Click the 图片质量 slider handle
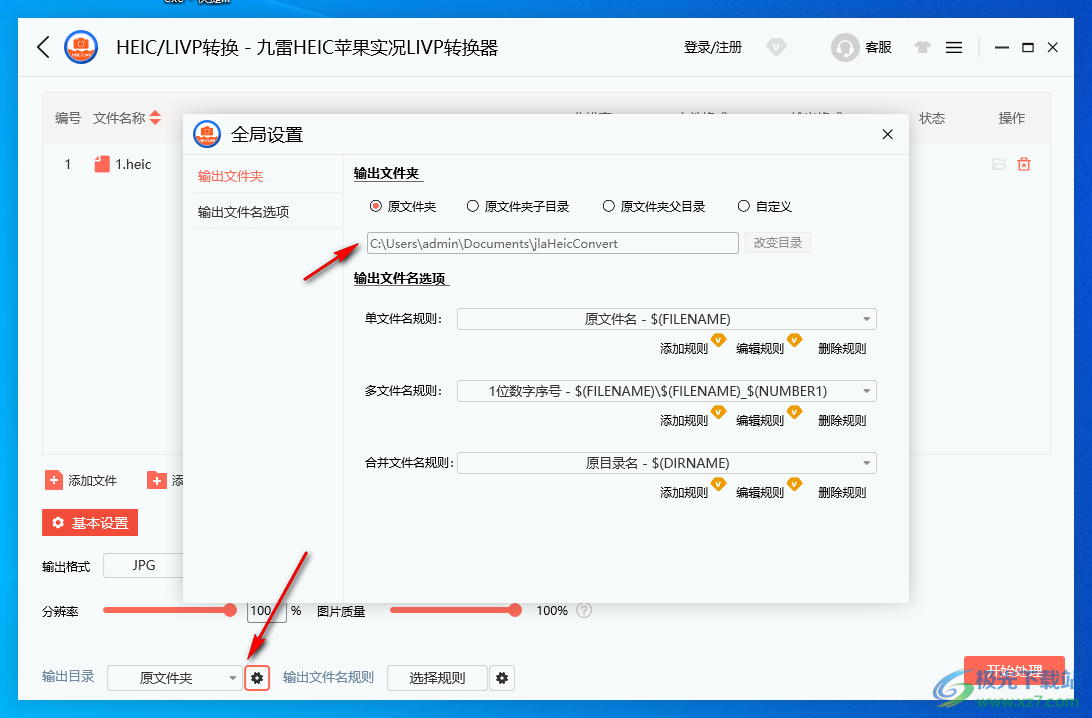This screenshot has width=1092, height=718. [515, 610]
